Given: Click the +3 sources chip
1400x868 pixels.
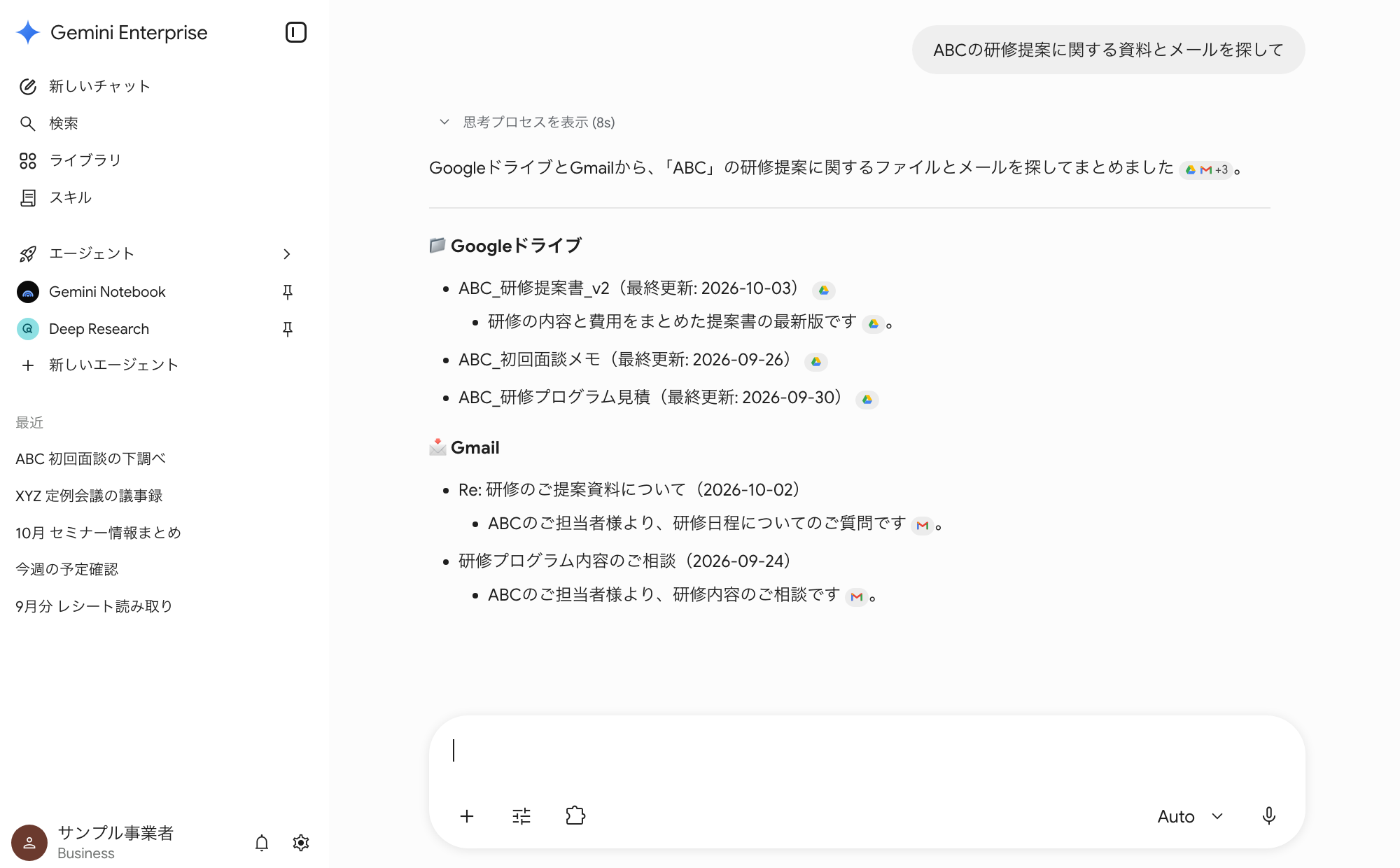Looking at the screenshot, I should 1205,169.
